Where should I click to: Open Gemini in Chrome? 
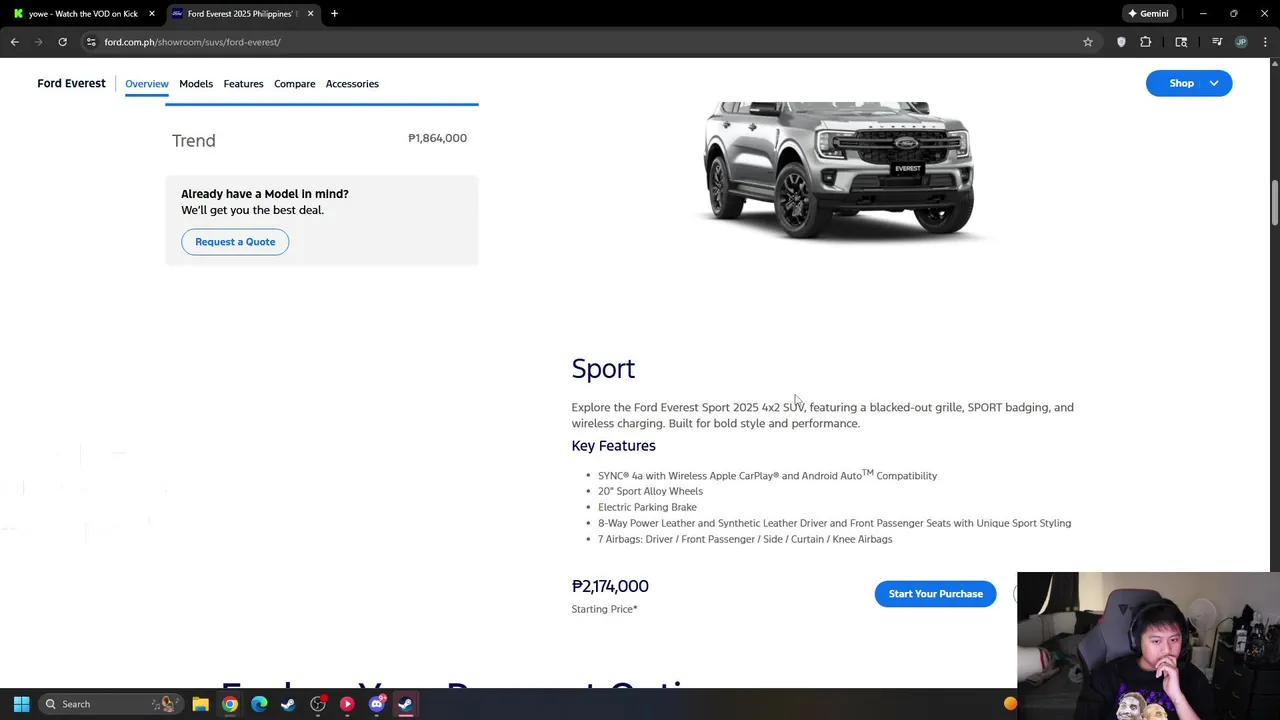[x=1148, y=14]
